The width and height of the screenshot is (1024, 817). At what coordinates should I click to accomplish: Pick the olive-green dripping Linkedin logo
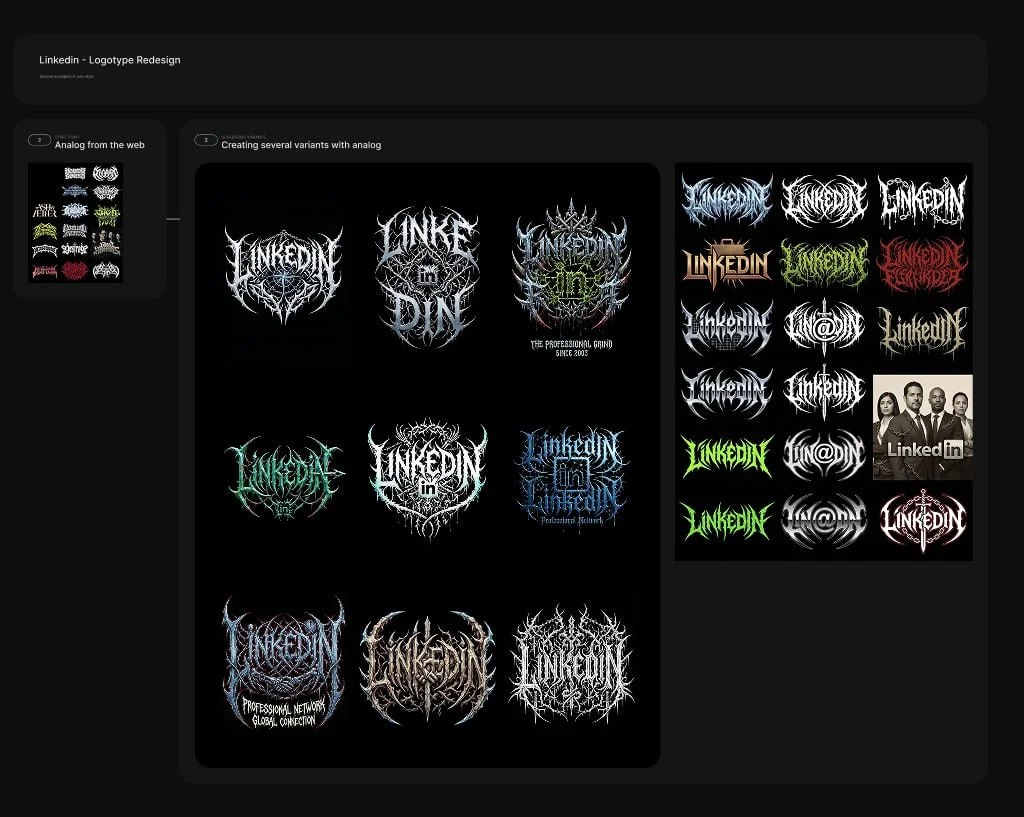point(824,264)
